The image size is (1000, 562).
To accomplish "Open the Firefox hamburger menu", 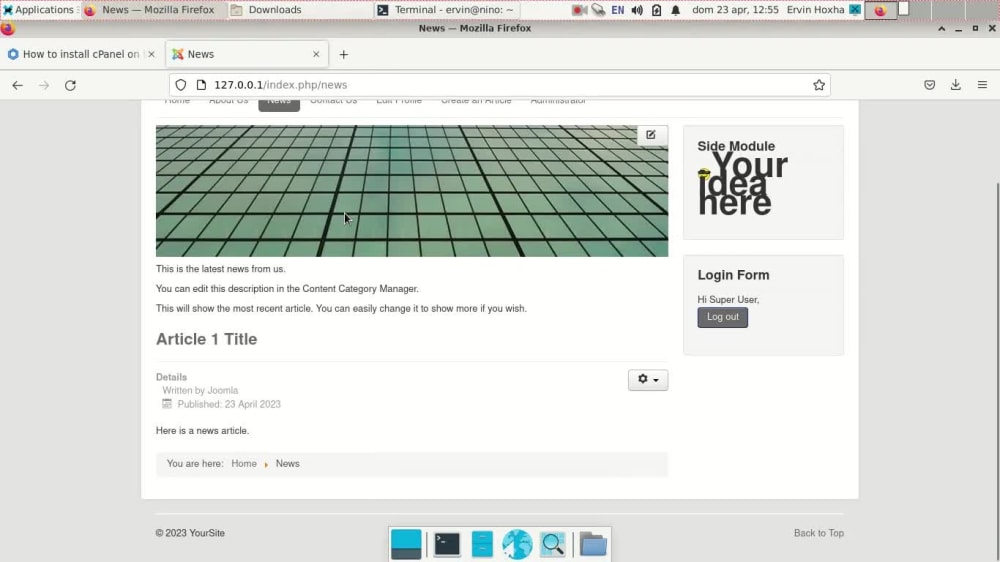I will [x=982, y=85].
